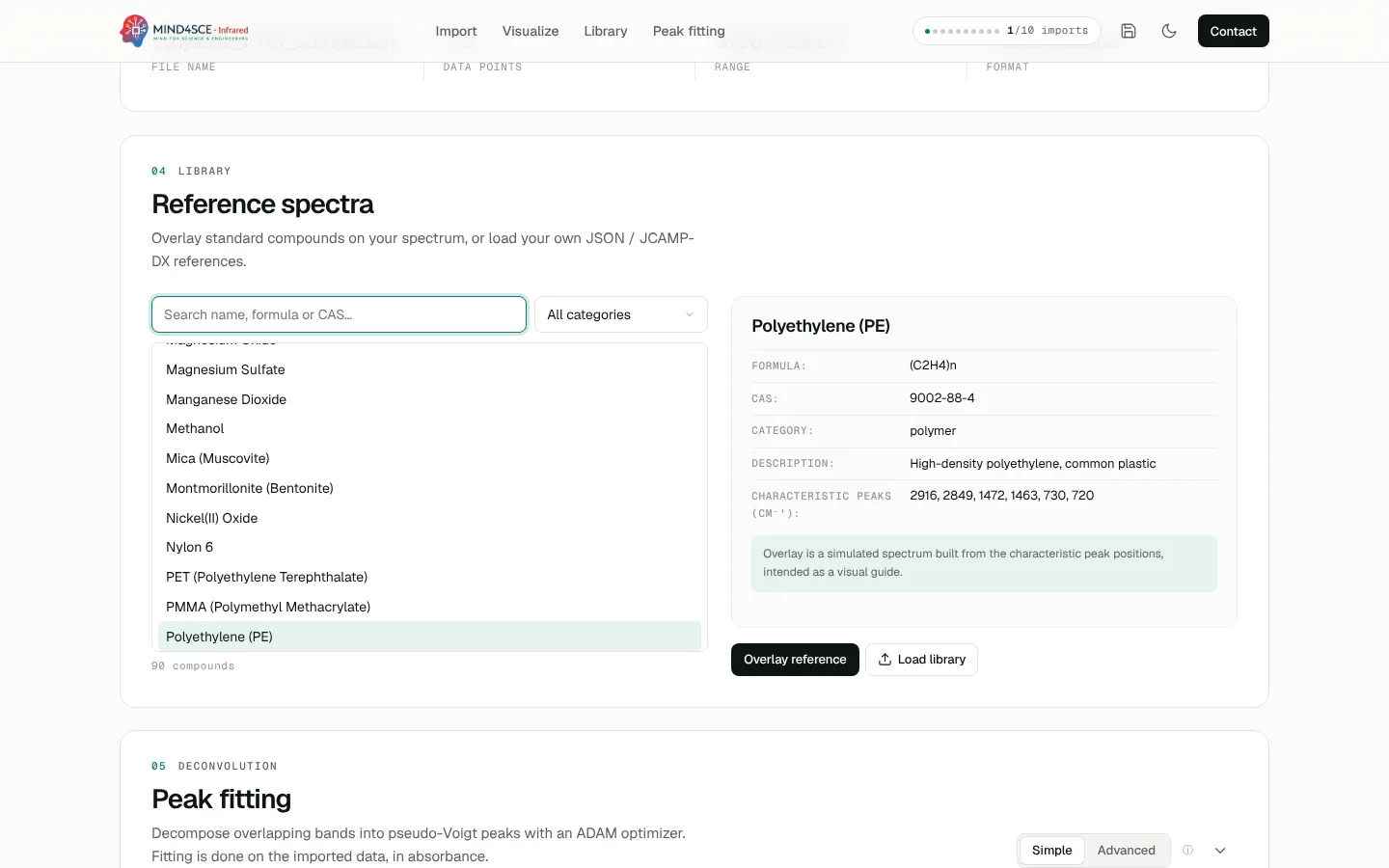Open the All categories dropdown
Viewport: 1389px width, 868px height.
621,314
